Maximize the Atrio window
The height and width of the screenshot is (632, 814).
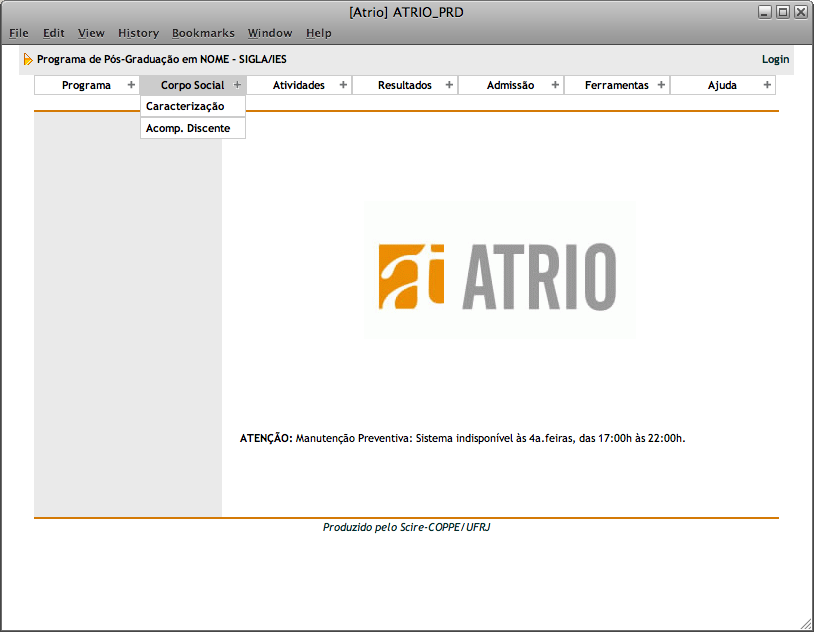783,12
